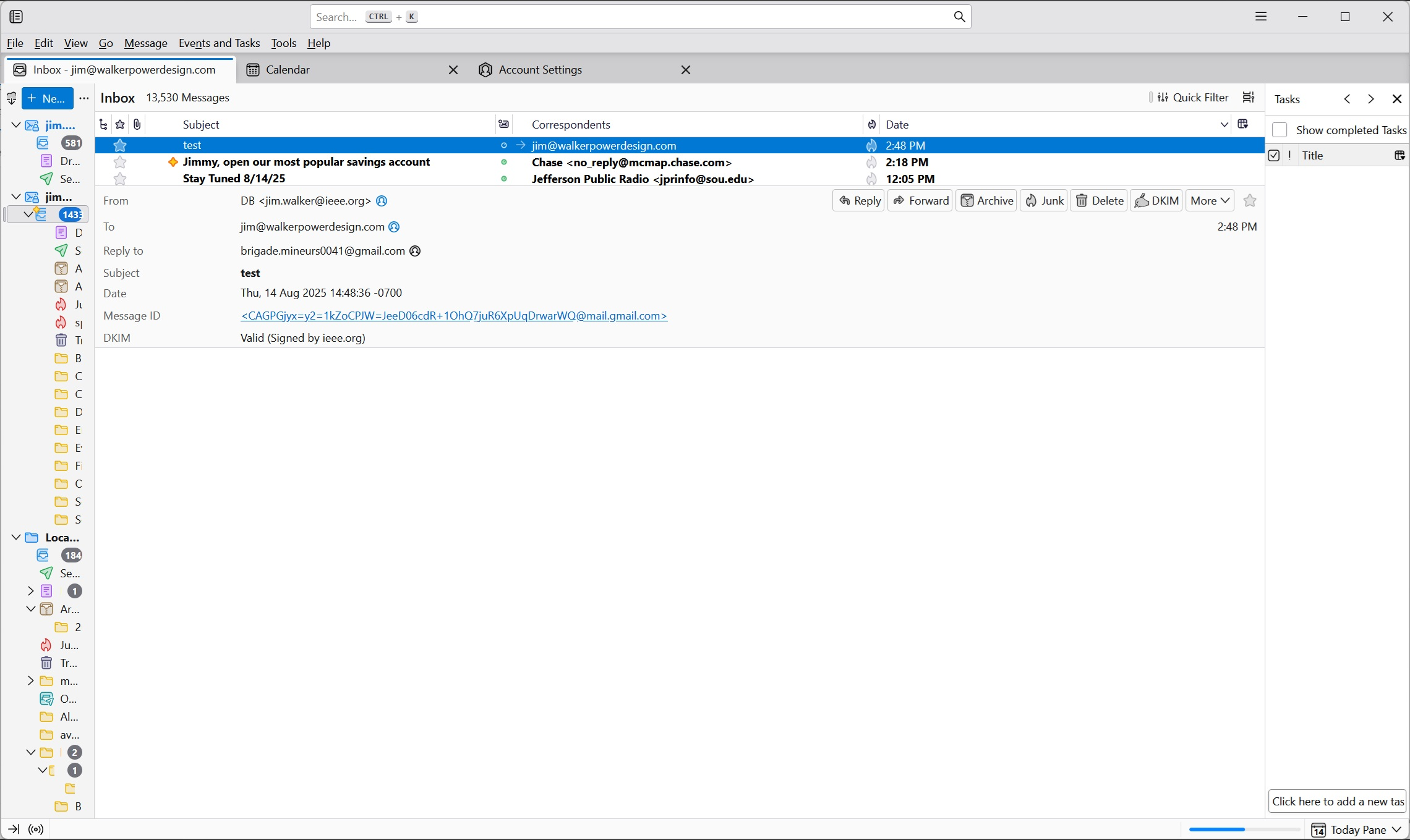Click the Message ID hyperlink

(453, 316)
